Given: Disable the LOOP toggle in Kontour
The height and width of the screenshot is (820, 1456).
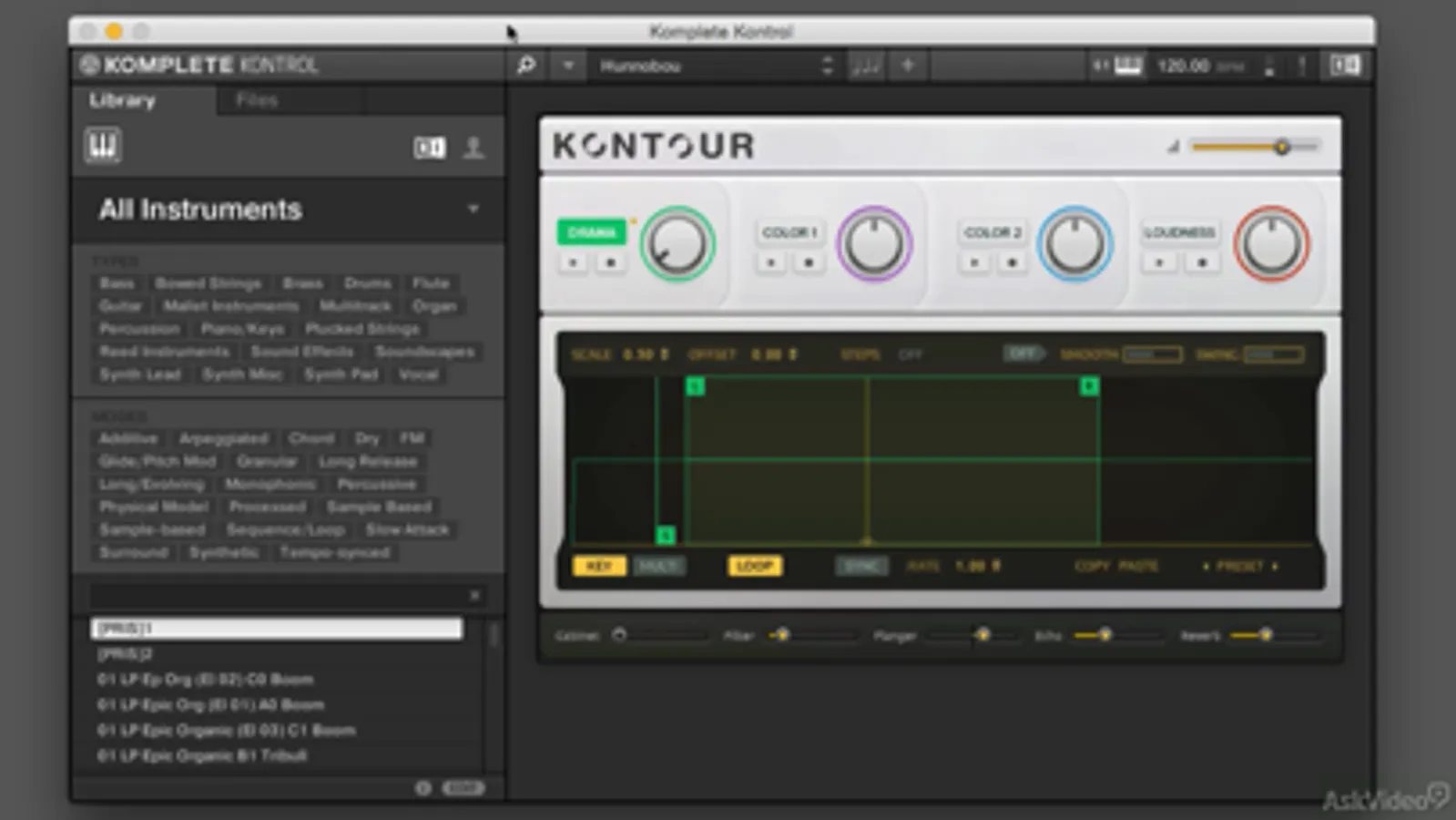Looking at the screenshot, I should pos(754,566).
